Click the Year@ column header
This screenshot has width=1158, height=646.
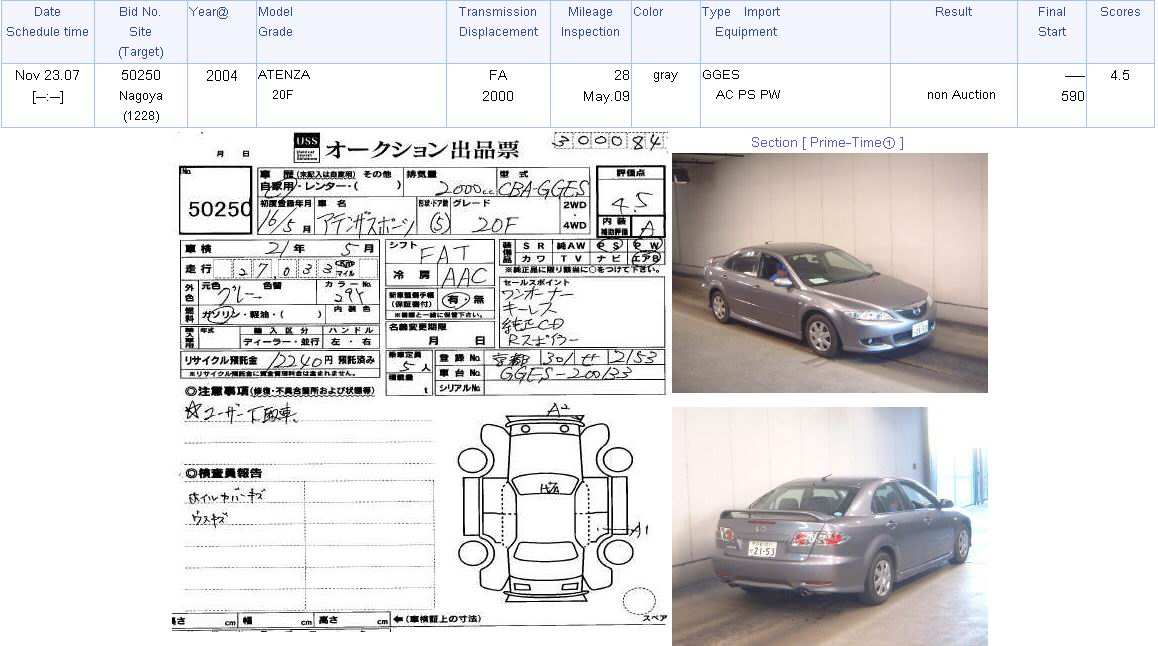[x=222, y=32]
